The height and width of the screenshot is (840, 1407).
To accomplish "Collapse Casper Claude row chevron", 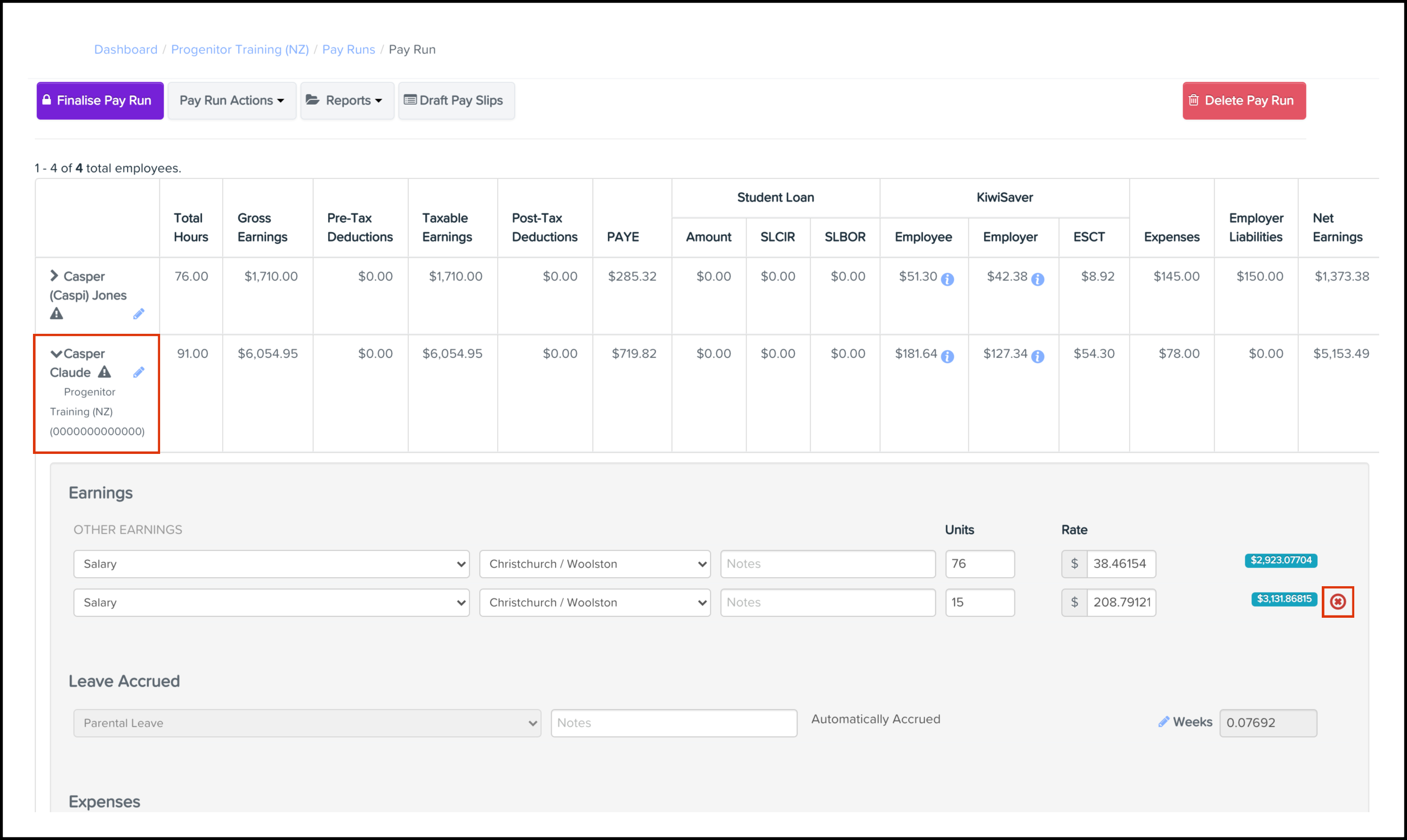I will (56, 354).
